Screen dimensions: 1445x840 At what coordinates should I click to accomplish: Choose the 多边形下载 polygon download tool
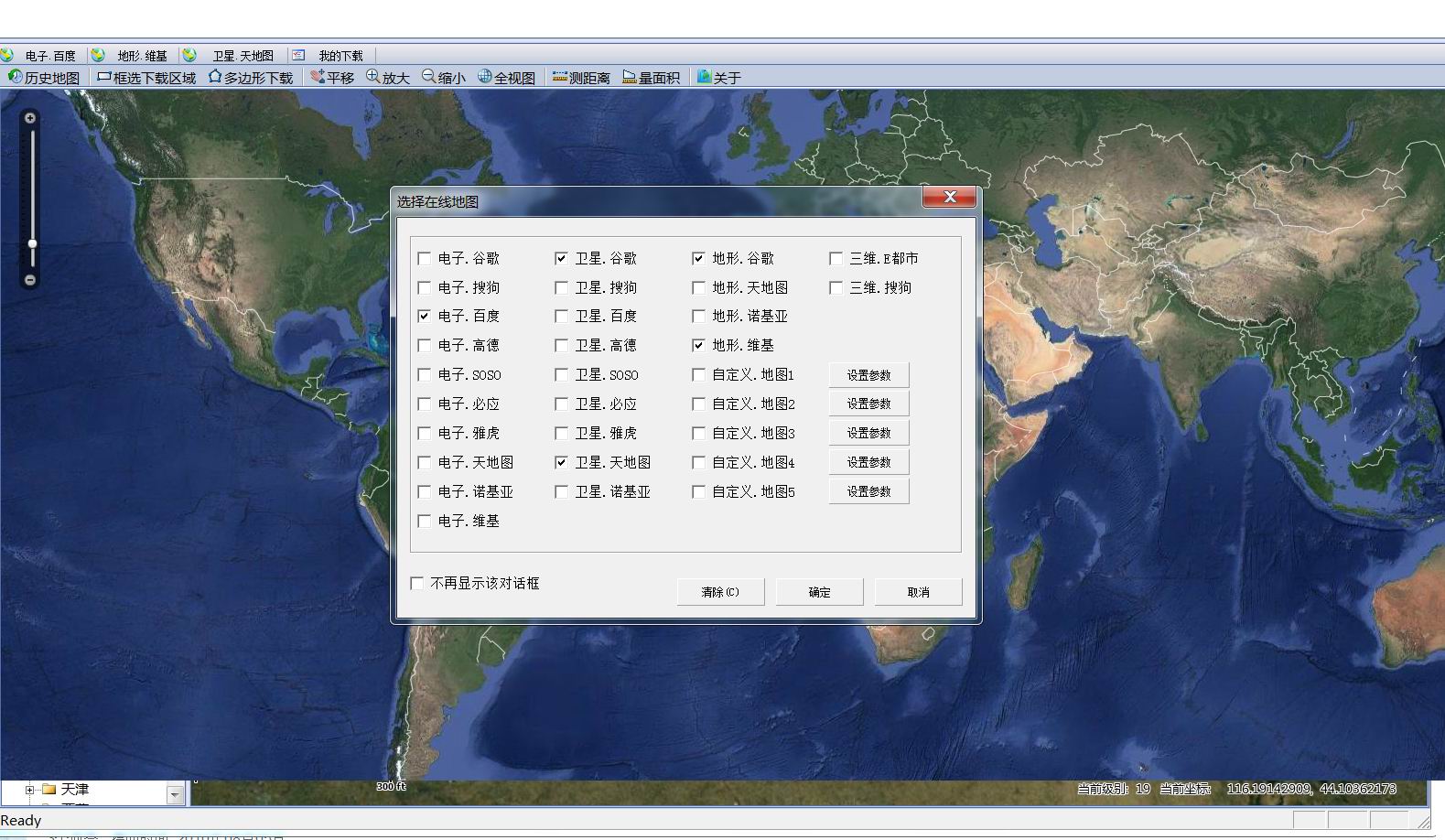pyautogui.click(x=251, y=78)
